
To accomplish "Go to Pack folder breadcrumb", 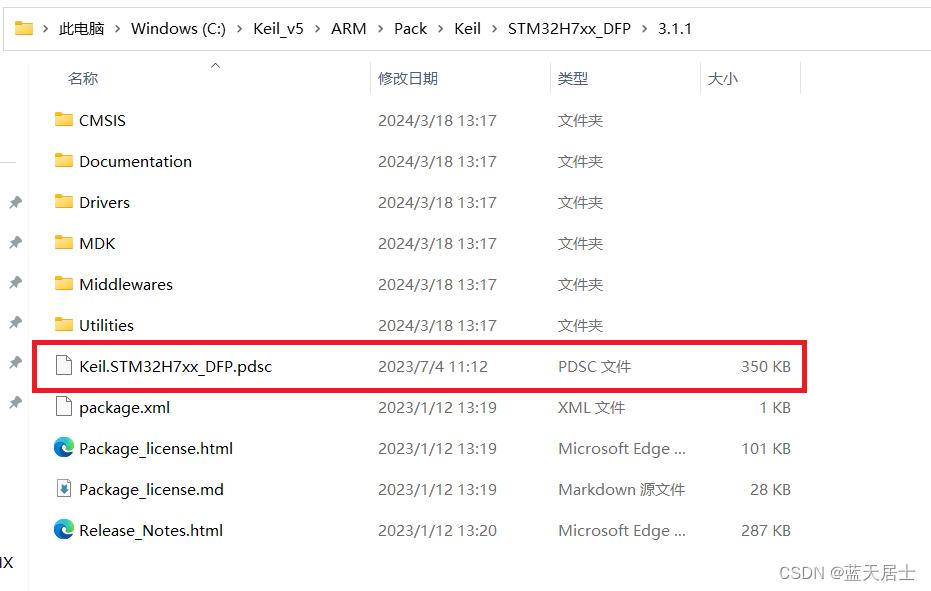I will click(410, 29).
